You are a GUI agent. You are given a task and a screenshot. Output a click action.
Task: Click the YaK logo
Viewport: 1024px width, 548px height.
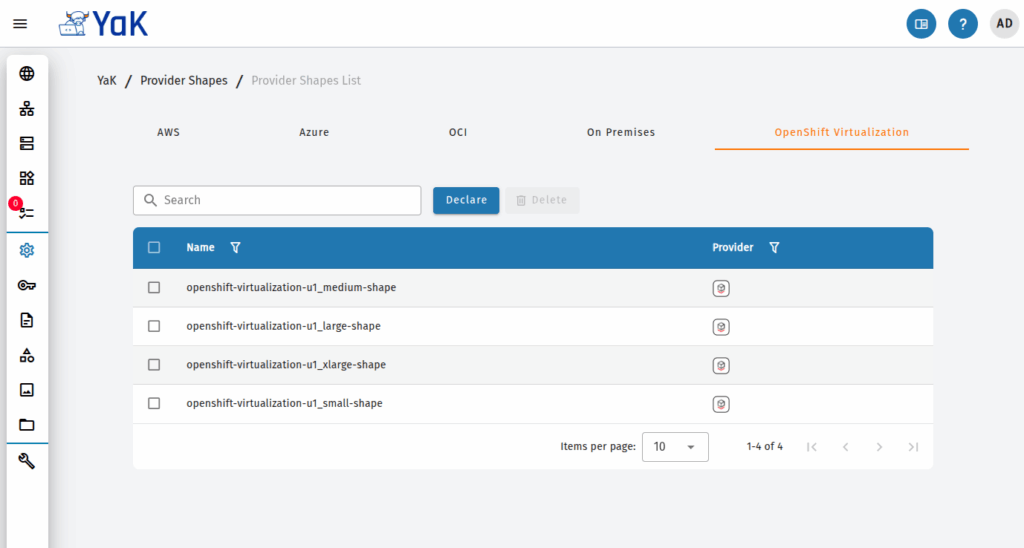pos(103,24)
